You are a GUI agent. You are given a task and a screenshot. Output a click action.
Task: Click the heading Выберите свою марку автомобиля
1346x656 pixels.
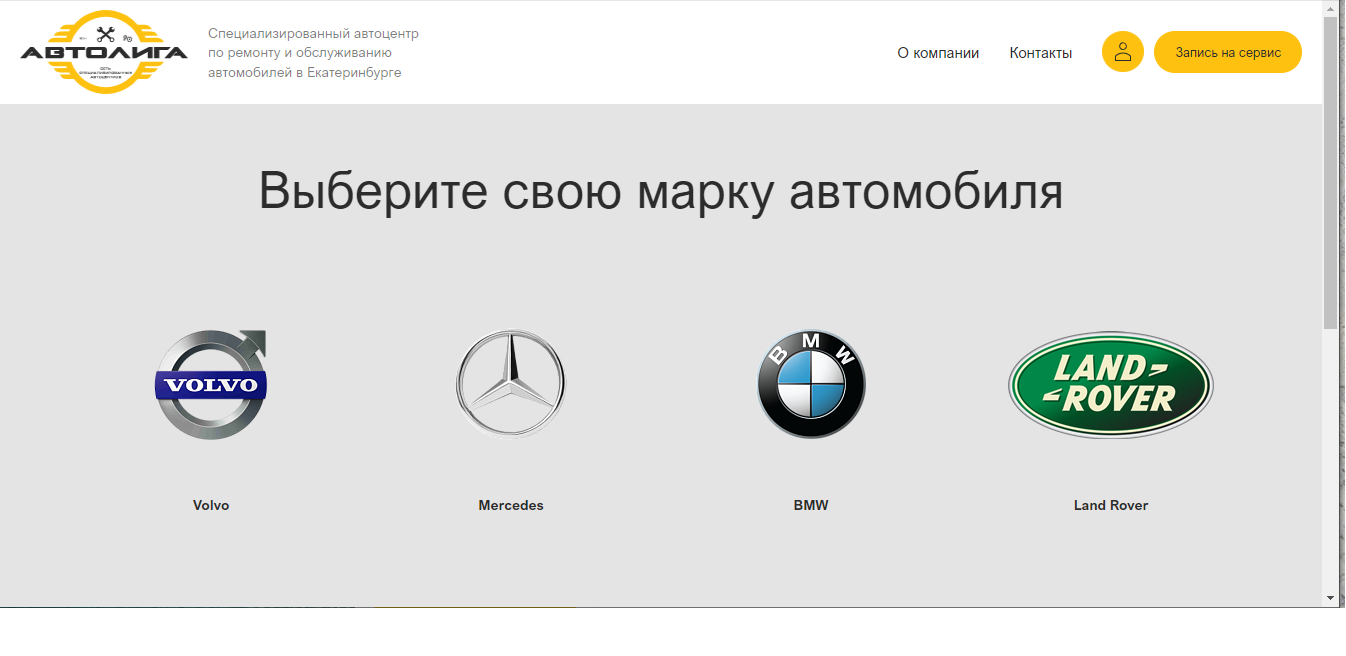coord(661,190)
